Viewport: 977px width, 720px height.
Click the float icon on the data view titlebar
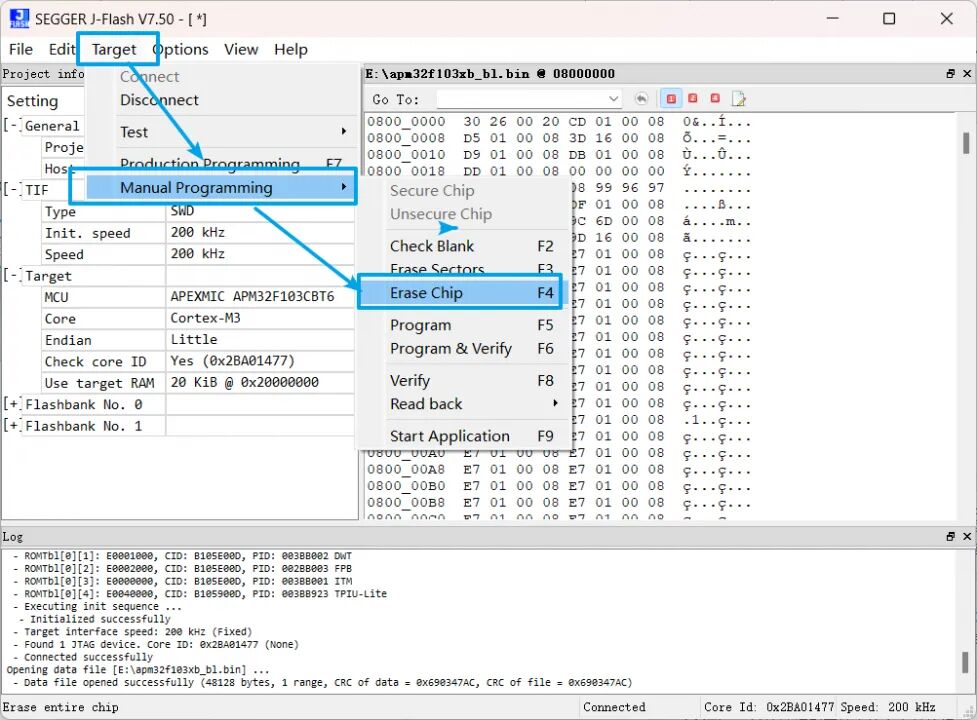[950, 73]
